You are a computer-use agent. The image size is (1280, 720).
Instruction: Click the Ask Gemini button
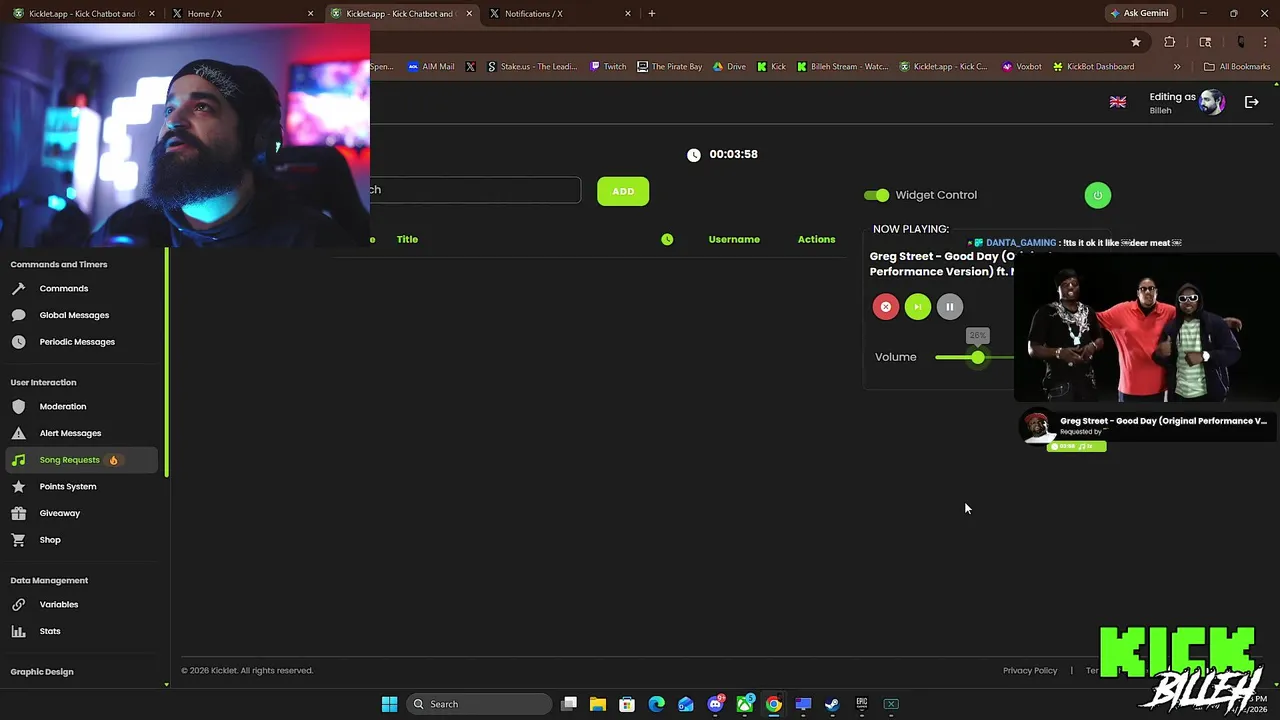coord(1139,14)
